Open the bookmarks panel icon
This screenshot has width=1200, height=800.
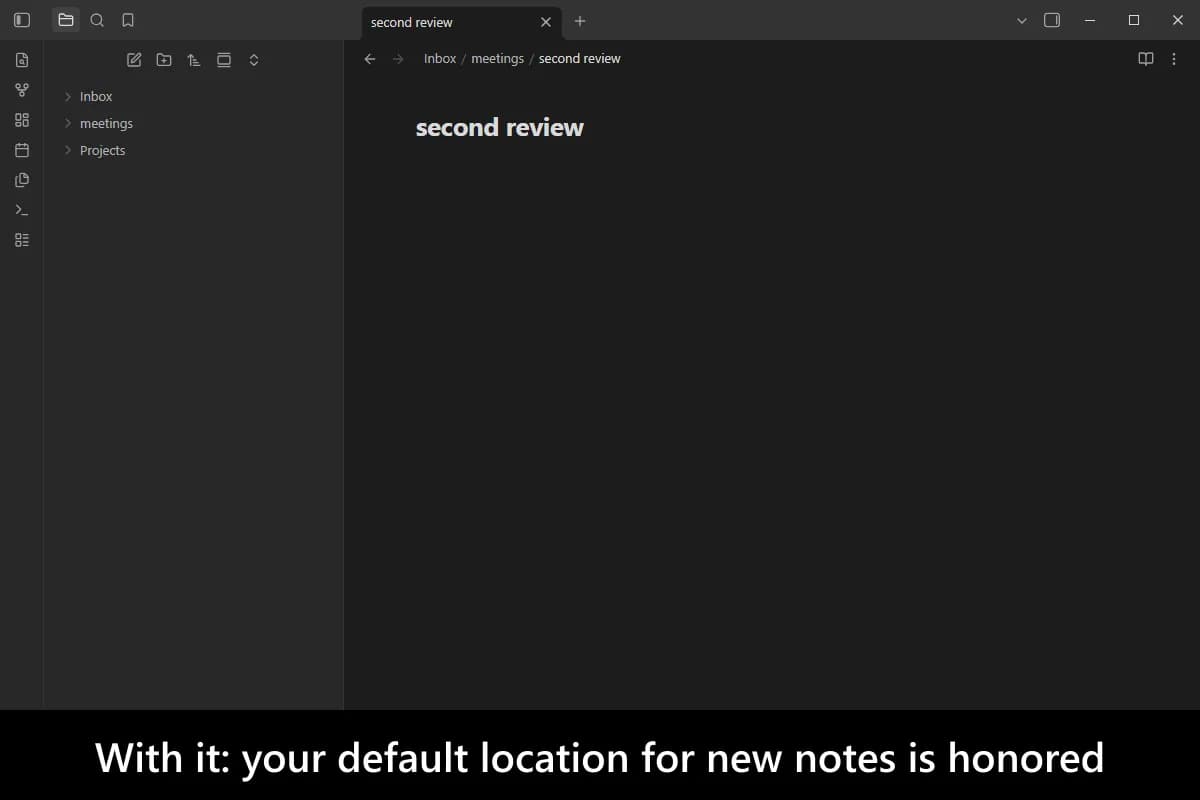[127, 20]
